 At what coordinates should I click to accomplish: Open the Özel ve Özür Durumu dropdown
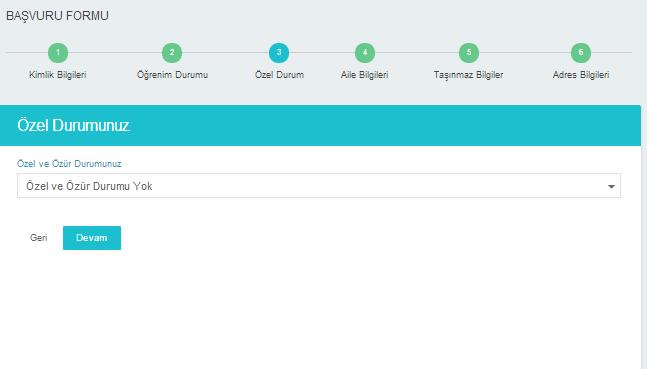coord(319,186)
